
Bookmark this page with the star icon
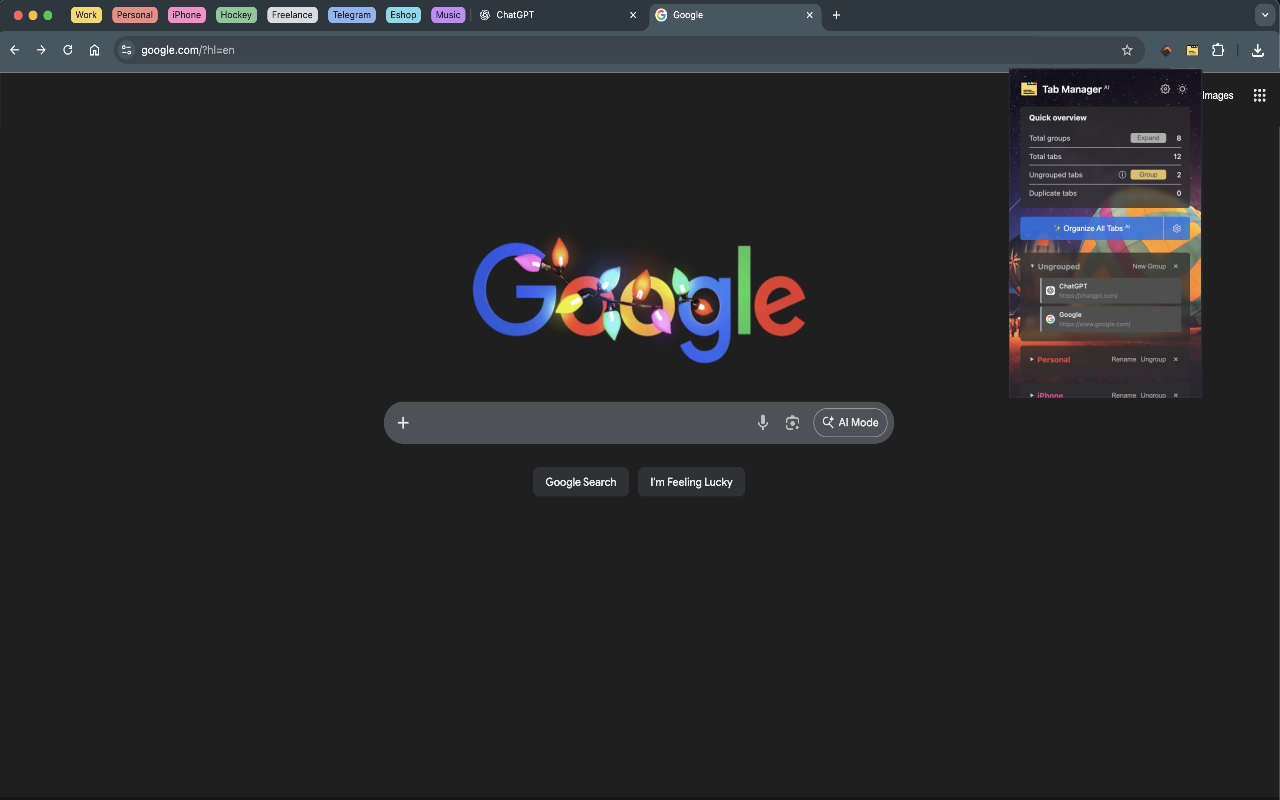tap(1127, 50)
